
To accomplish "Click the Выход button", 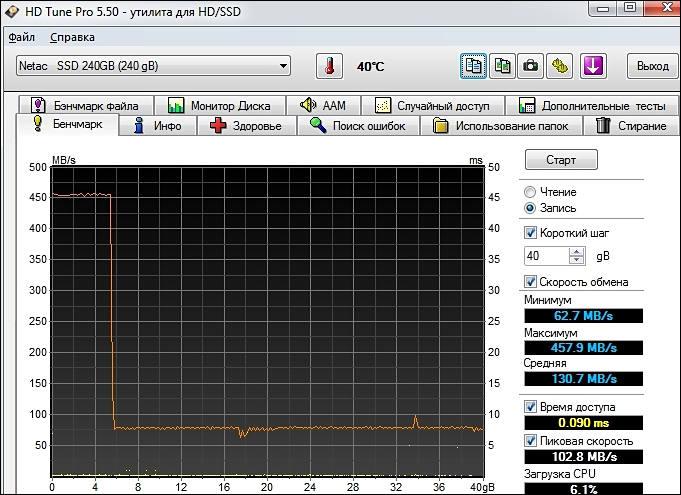I will pyautogui.click(x=652, y=66).
